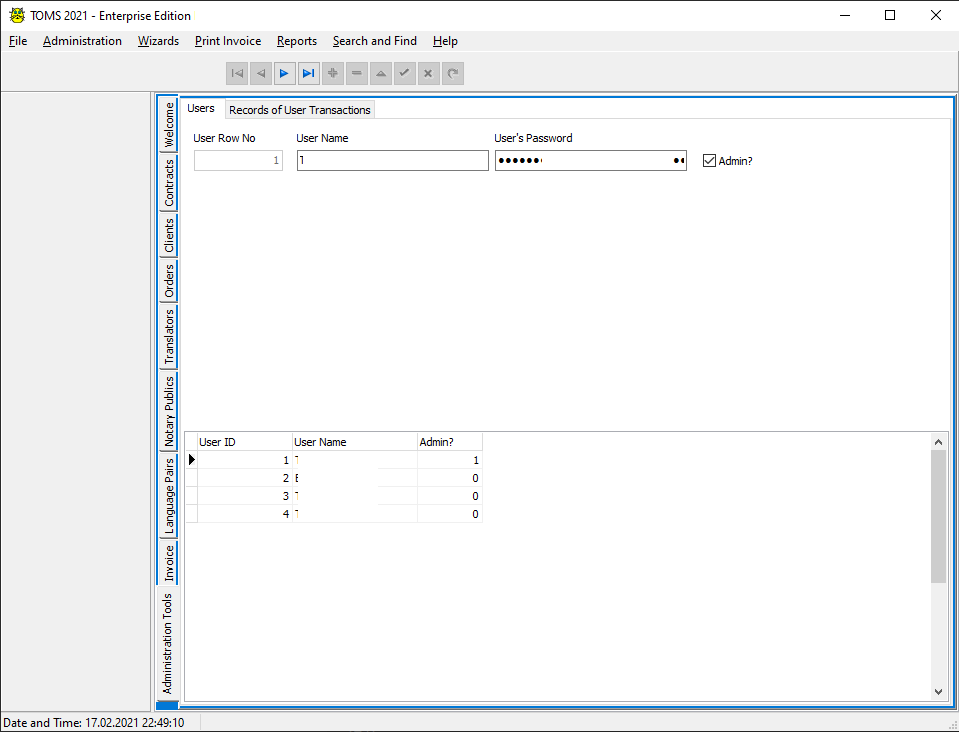The height and width of the screenshot is (732, 959).
Task: Delete the current record using the minus icon
Action: pyautogui.click(x=357, y=72)
